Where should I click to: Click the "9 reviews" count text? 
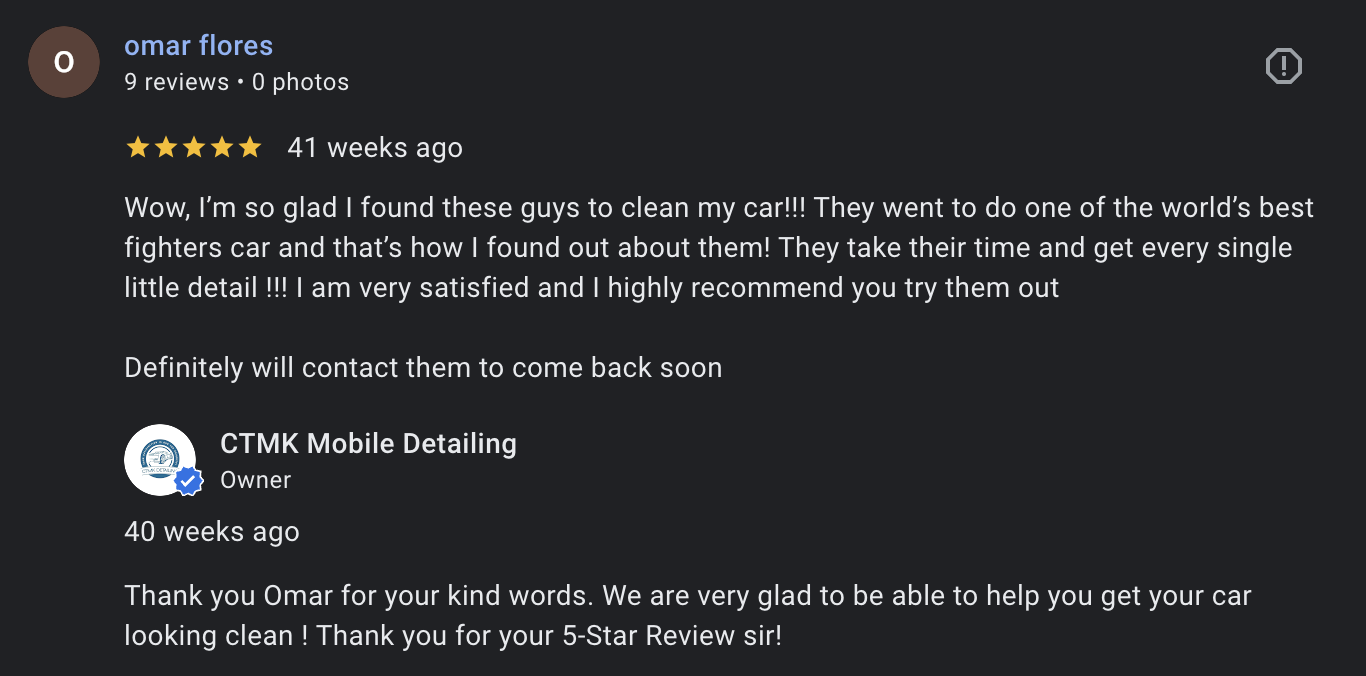(x=176, y=82)
